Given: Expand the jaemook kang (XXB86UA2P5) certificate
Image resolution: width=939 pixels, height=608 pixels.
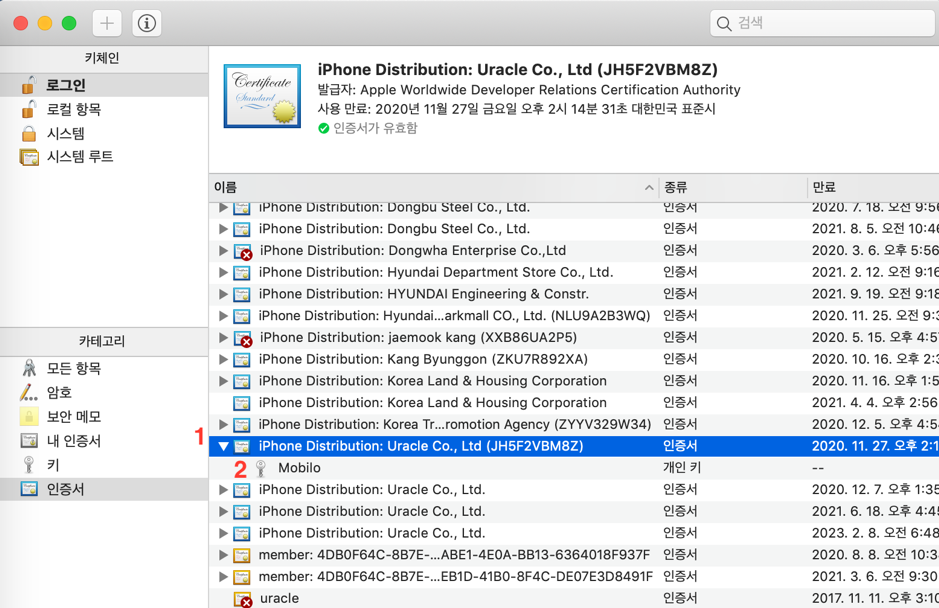Looking at the screenshot, I should [x=223, y=338].
